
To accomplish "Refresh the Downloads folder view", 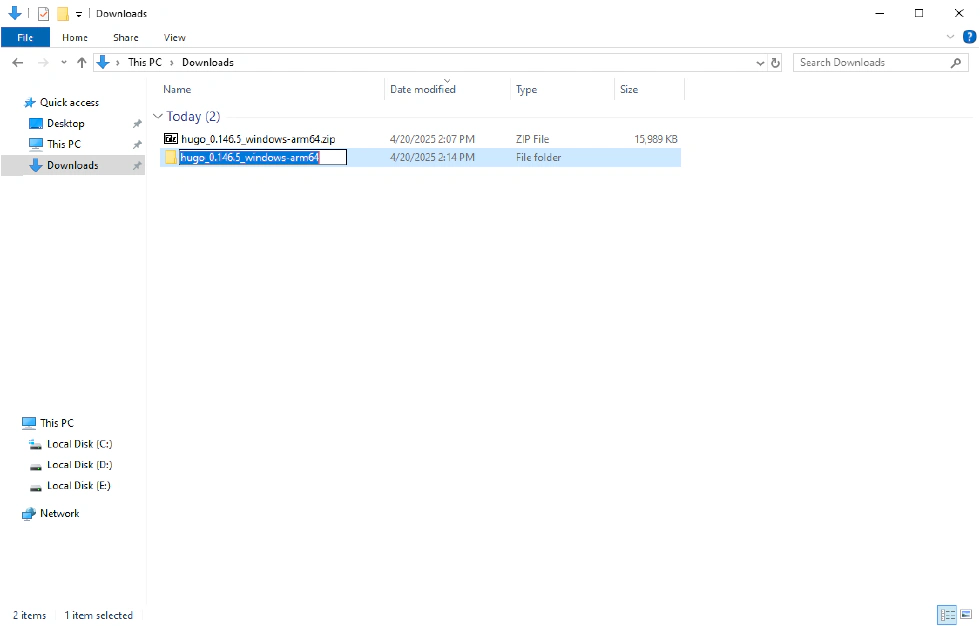I will click(775, 62).
